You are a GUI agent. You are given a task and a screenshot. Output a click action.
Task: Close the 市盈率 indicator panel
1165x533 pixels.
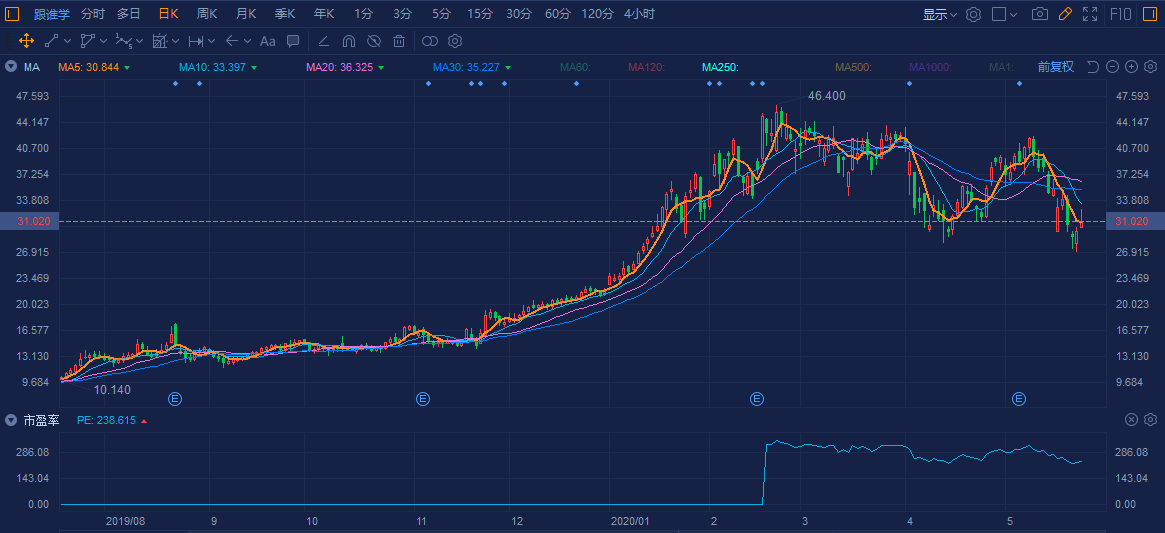tap(1131, 420)
